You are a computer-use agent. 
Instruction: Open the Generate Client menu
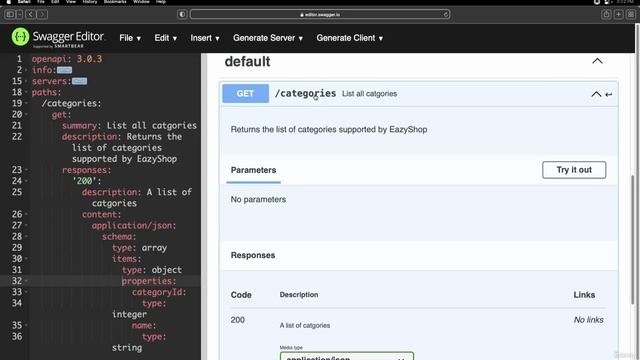[x=349, y=38]
